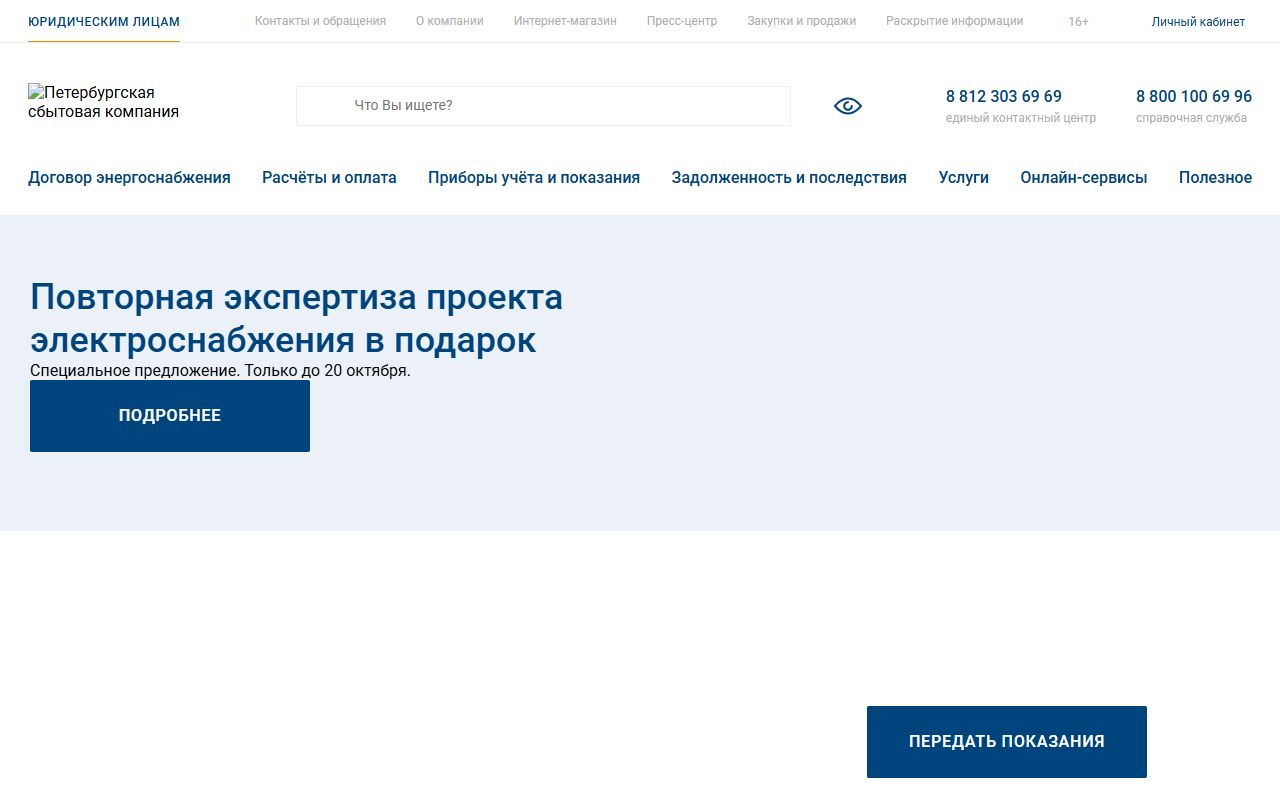Focus the 'Что Вы ищете?' search field
1280x800 pixels.
(x=543, y=106)
